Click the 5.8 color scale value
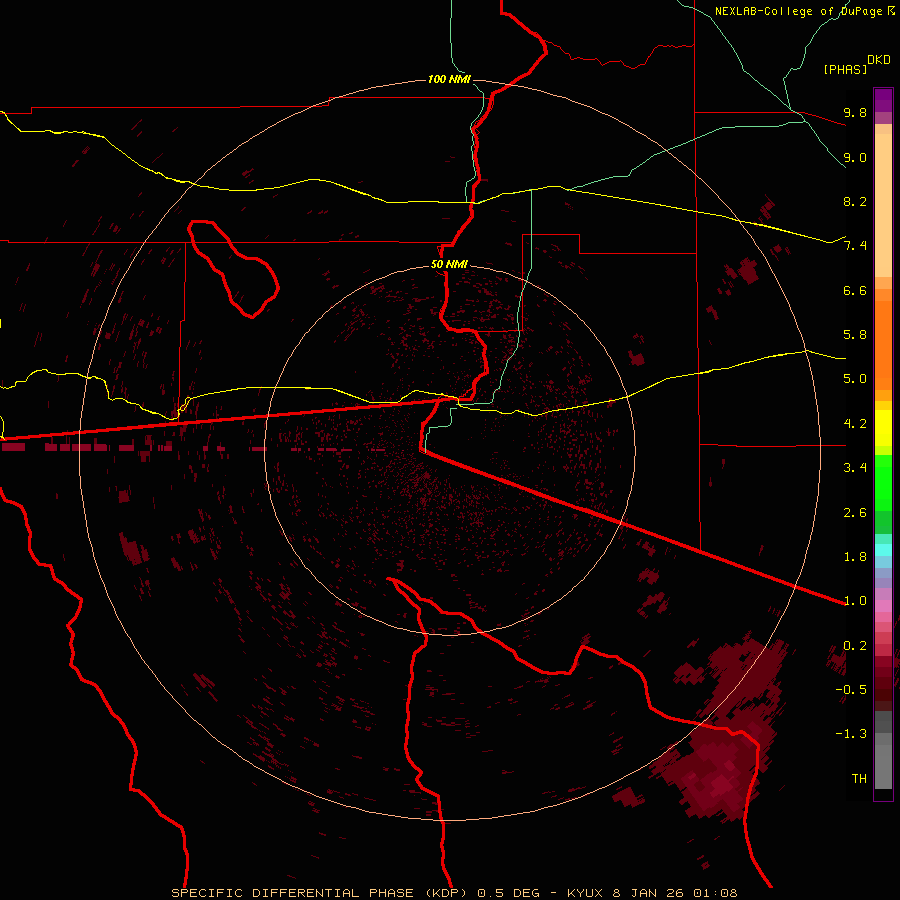Viewport: 900px width, 900px height. [x=855, y=335]
